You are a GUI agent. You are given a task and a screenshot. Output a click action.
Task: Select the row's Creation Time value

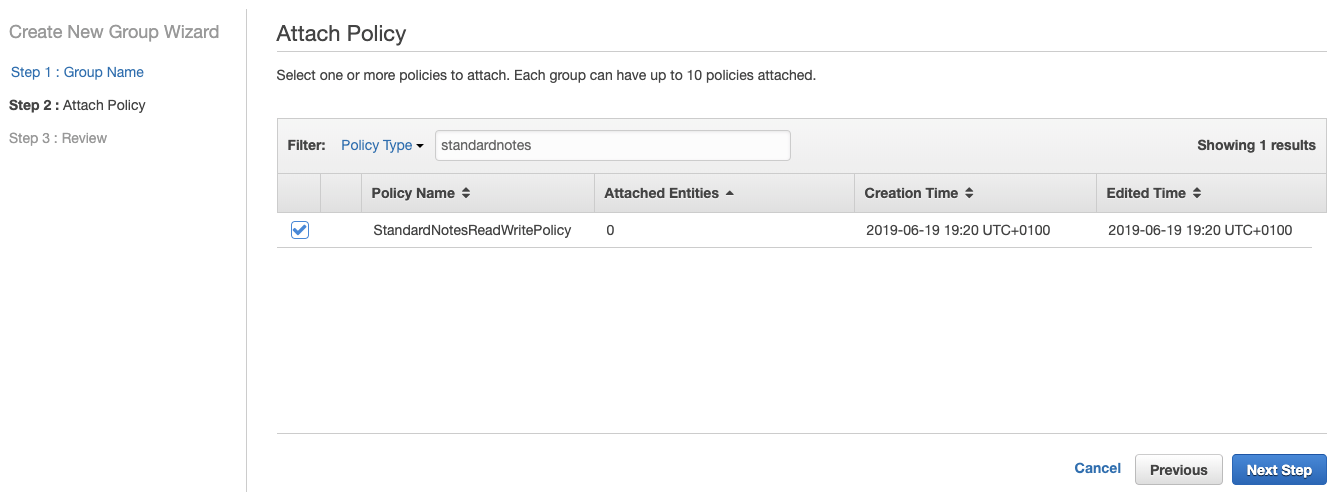coord(957,230)
